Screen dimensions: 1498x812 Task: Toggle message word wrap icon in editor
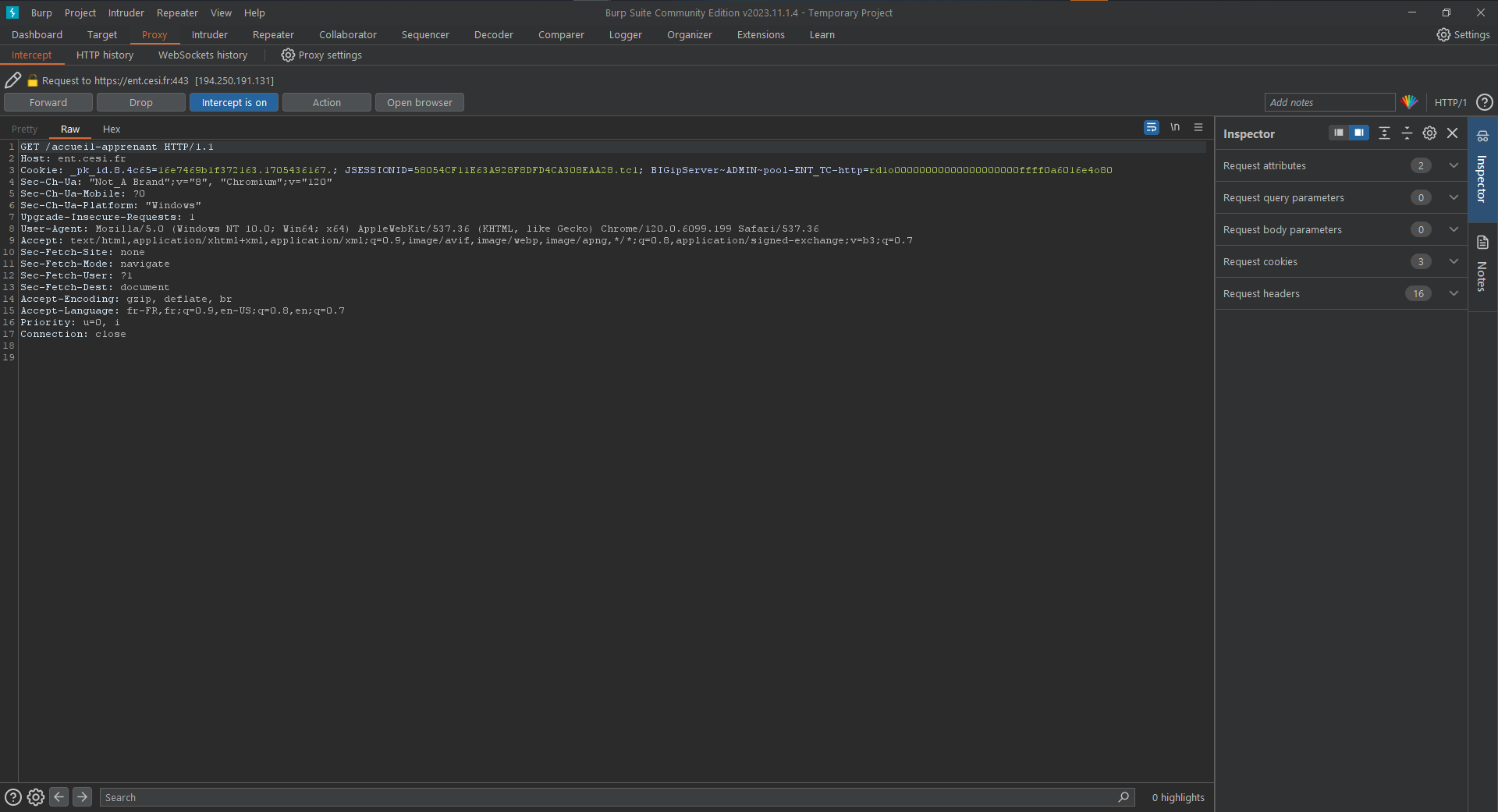click(1152, 127)
